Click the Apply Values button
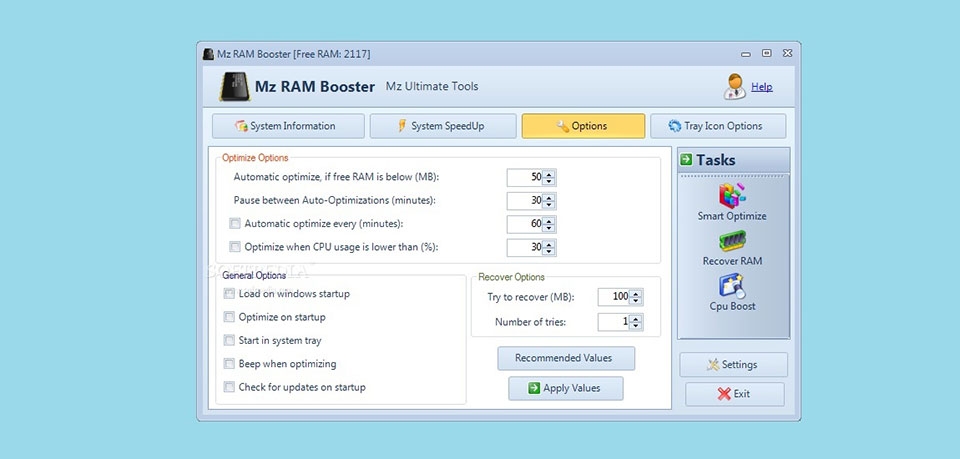Viewport: 960px width, 459px height. pos(566,388)
